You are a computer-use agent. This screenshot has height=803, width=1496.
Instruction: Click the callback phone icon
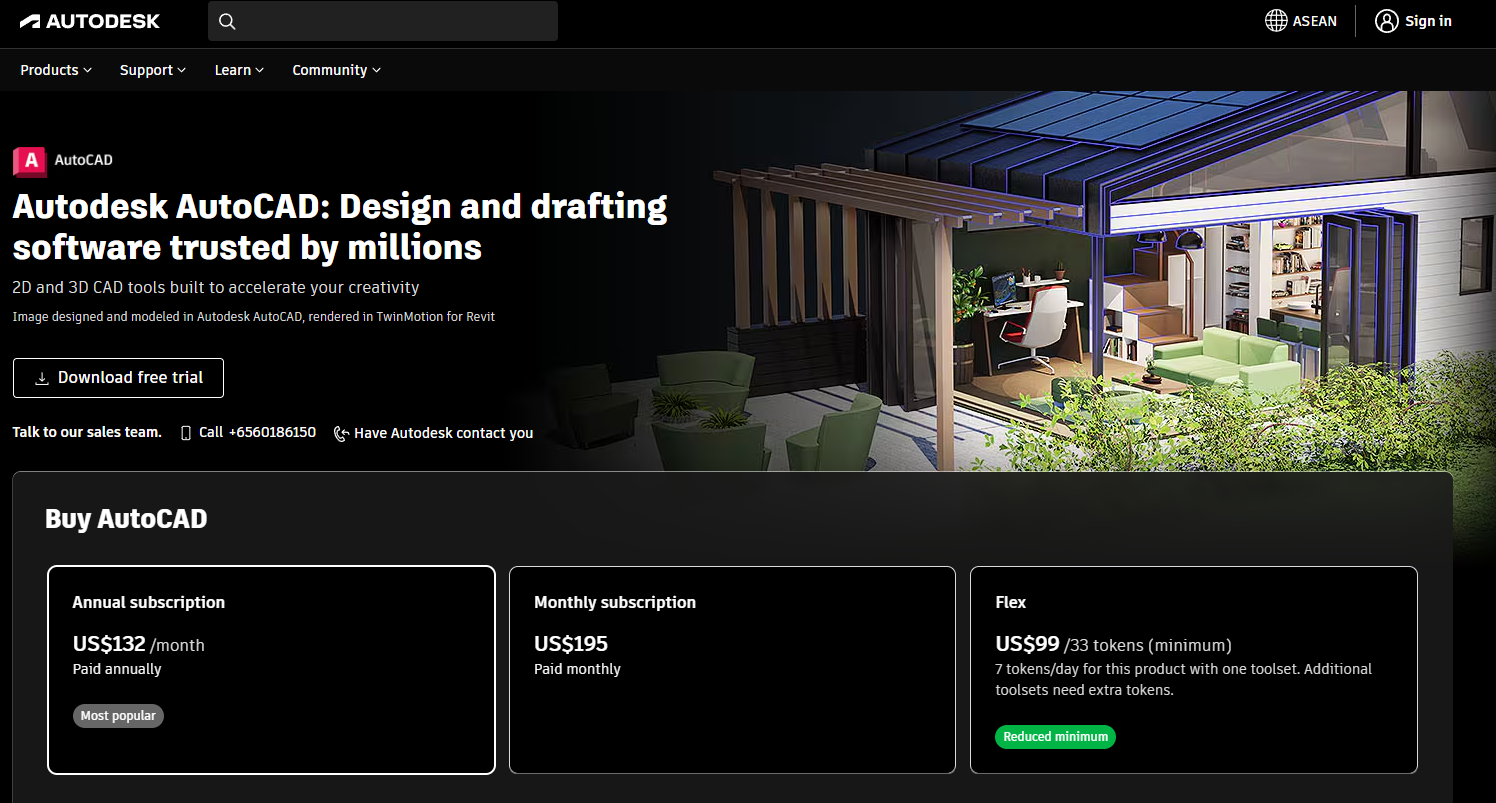(341, 433)
